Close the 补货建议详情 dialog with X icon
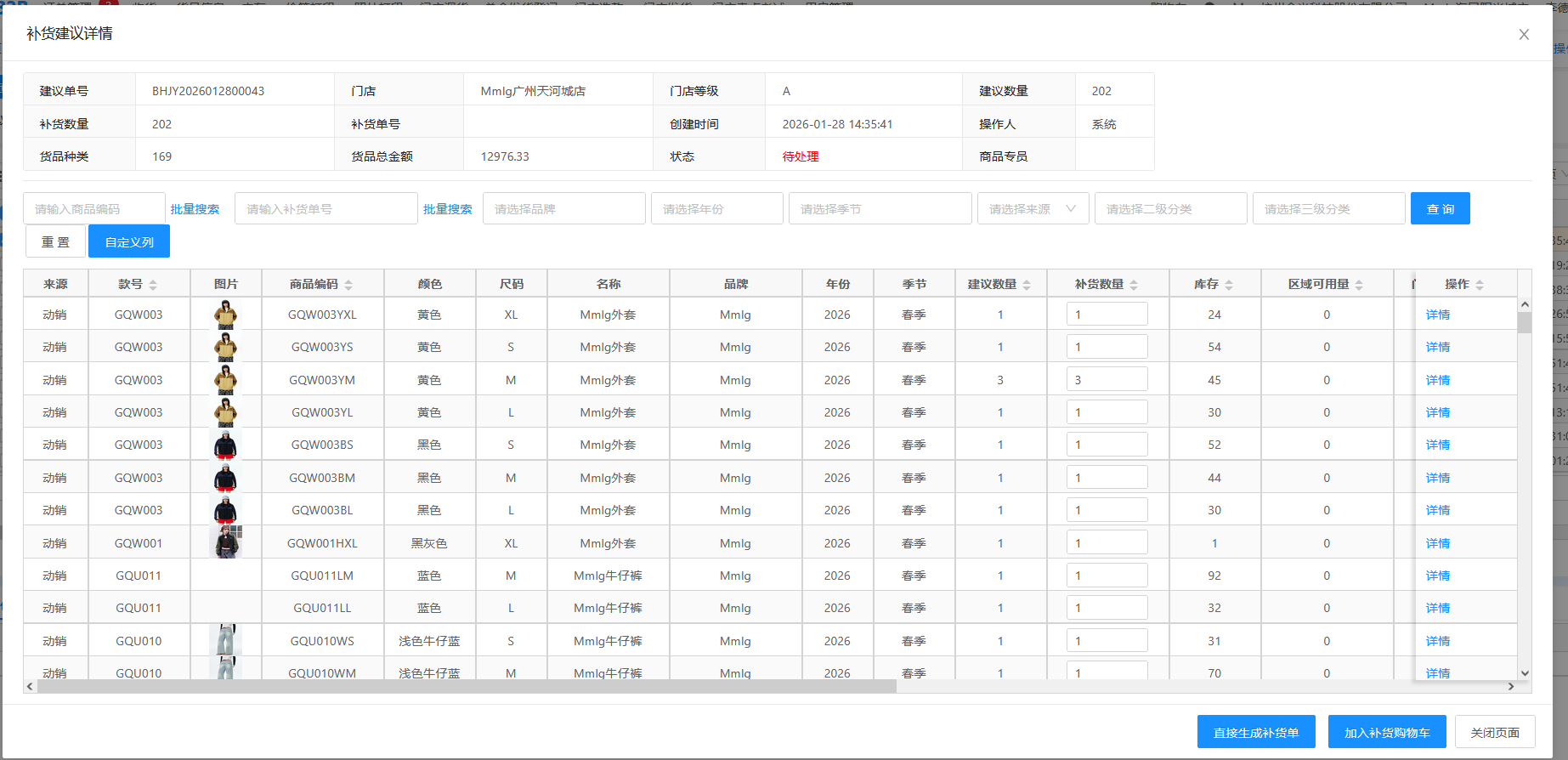Screen dimensions: 1568x760 pyautogui.click(x=1523, y=35)
